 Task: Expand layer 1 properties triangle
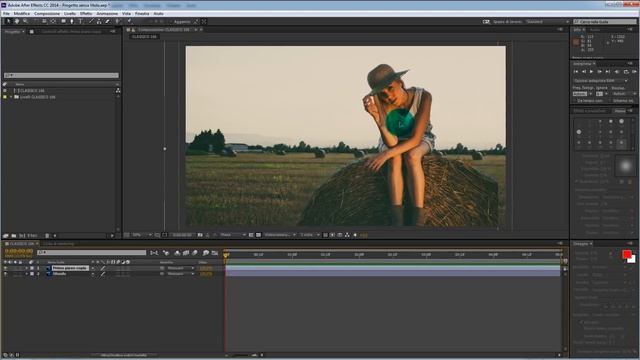(x=27, y=268)
